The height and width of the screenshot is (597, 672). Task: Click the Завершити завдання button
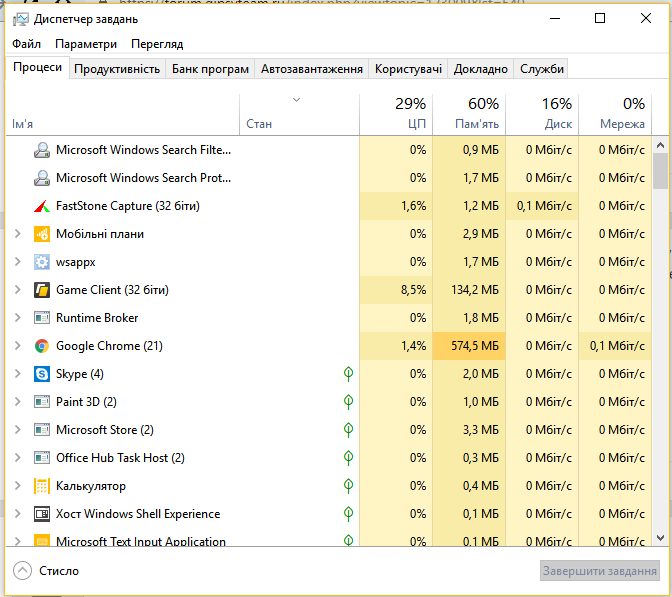(x=600, y=571)
